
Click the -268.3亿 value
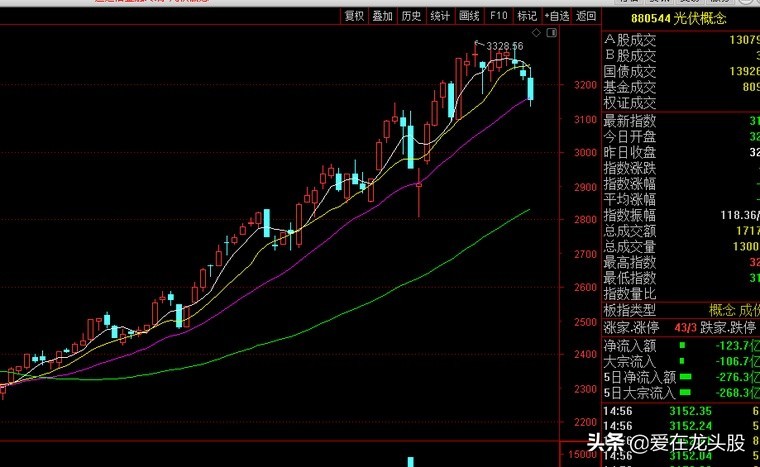pos(737,392)
